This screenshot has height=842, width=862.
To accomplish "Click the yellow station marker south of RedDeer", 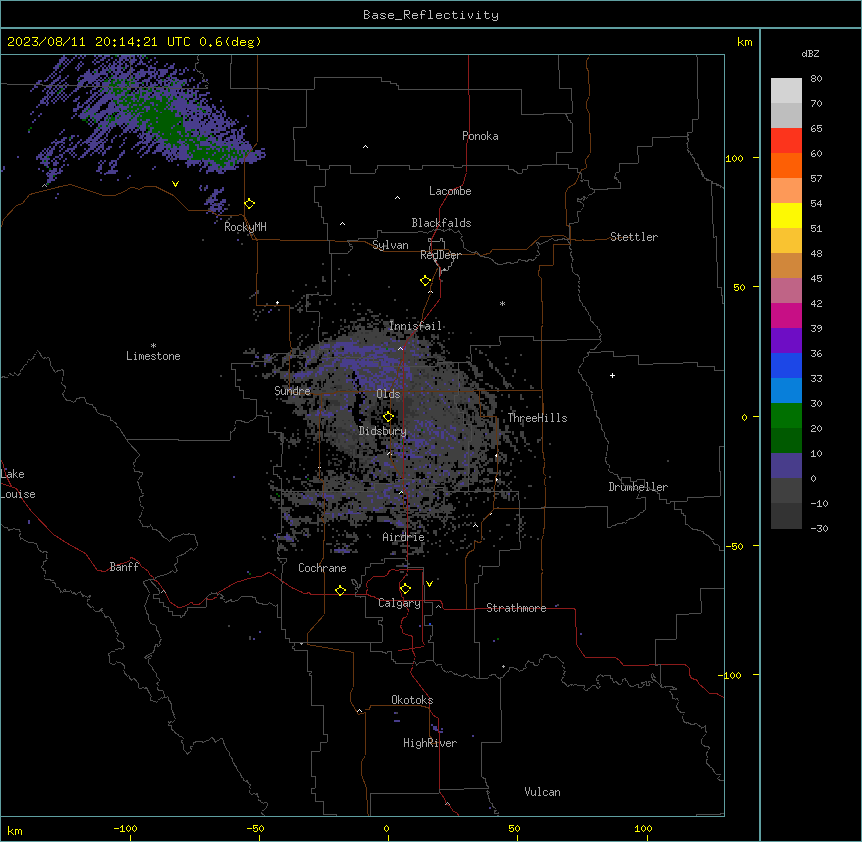I will pos(425,280).
